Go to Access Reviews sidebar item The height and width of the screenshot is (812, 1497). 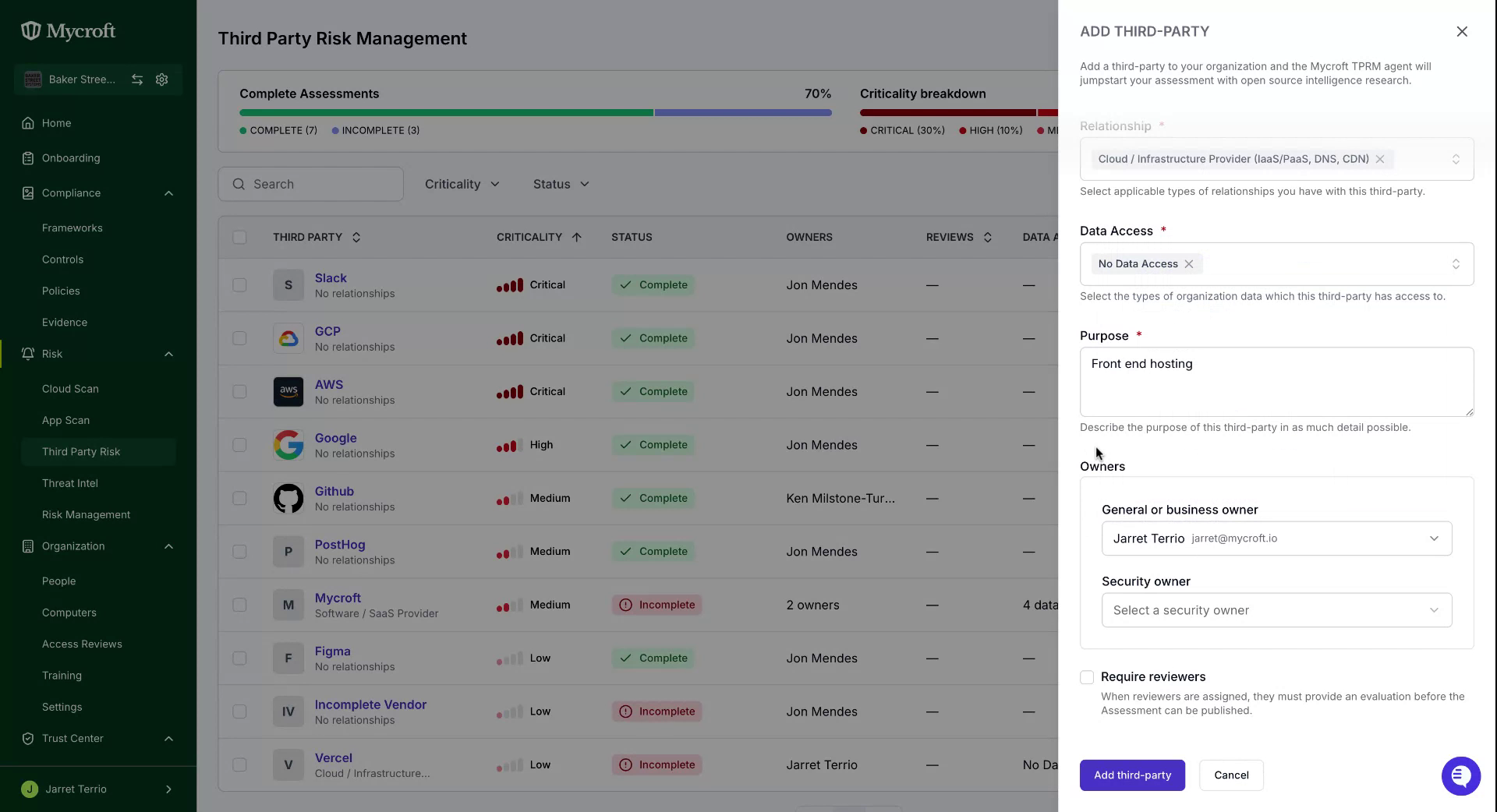pos(82,644)
